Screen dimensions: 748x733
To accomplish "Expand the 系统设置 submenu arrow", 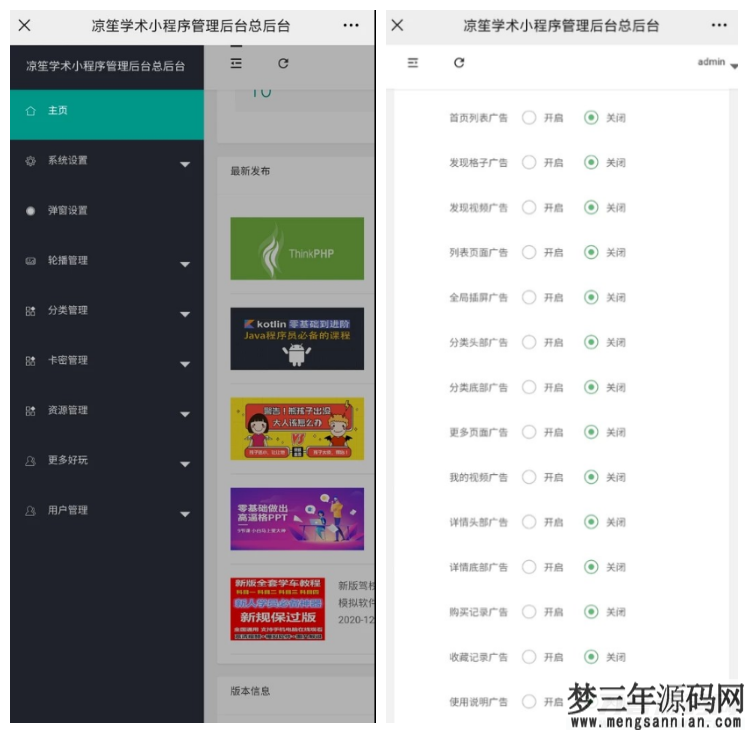I will 185,165.
